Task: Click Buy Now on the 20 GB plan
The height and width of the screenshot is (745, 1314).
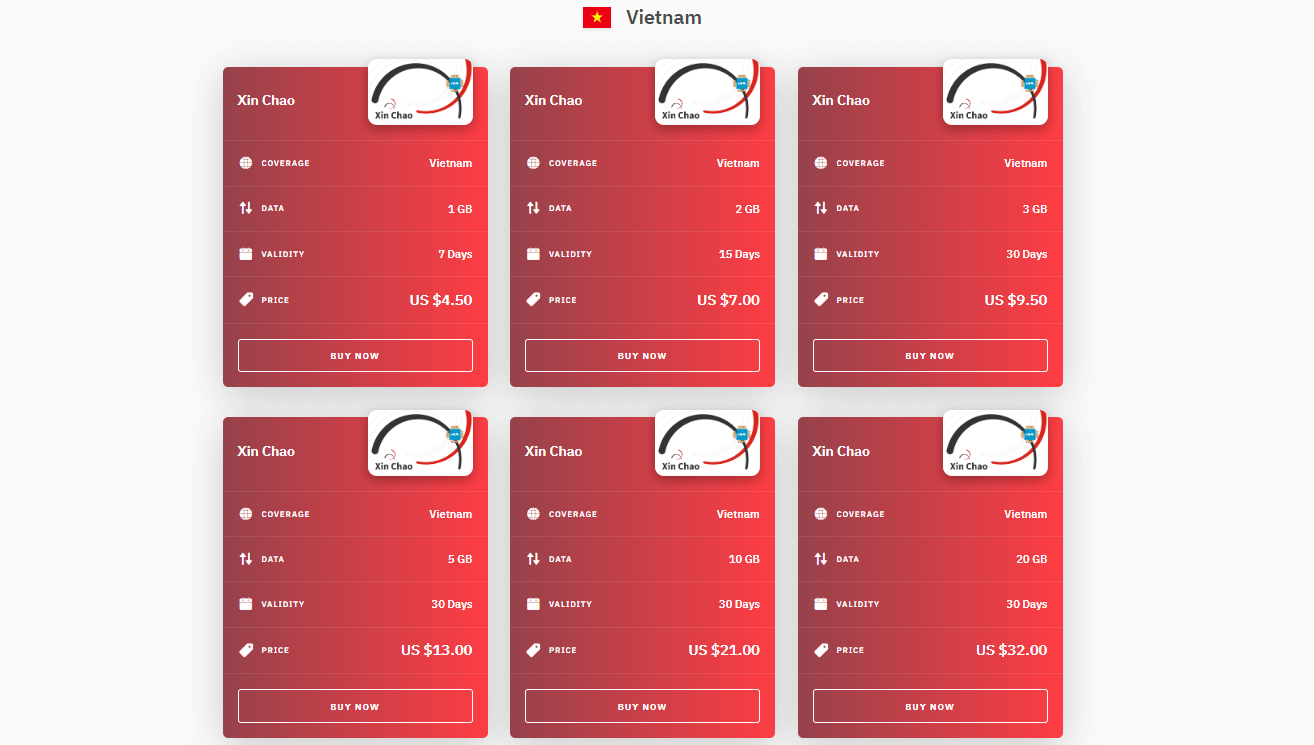Action: point(930,706)
